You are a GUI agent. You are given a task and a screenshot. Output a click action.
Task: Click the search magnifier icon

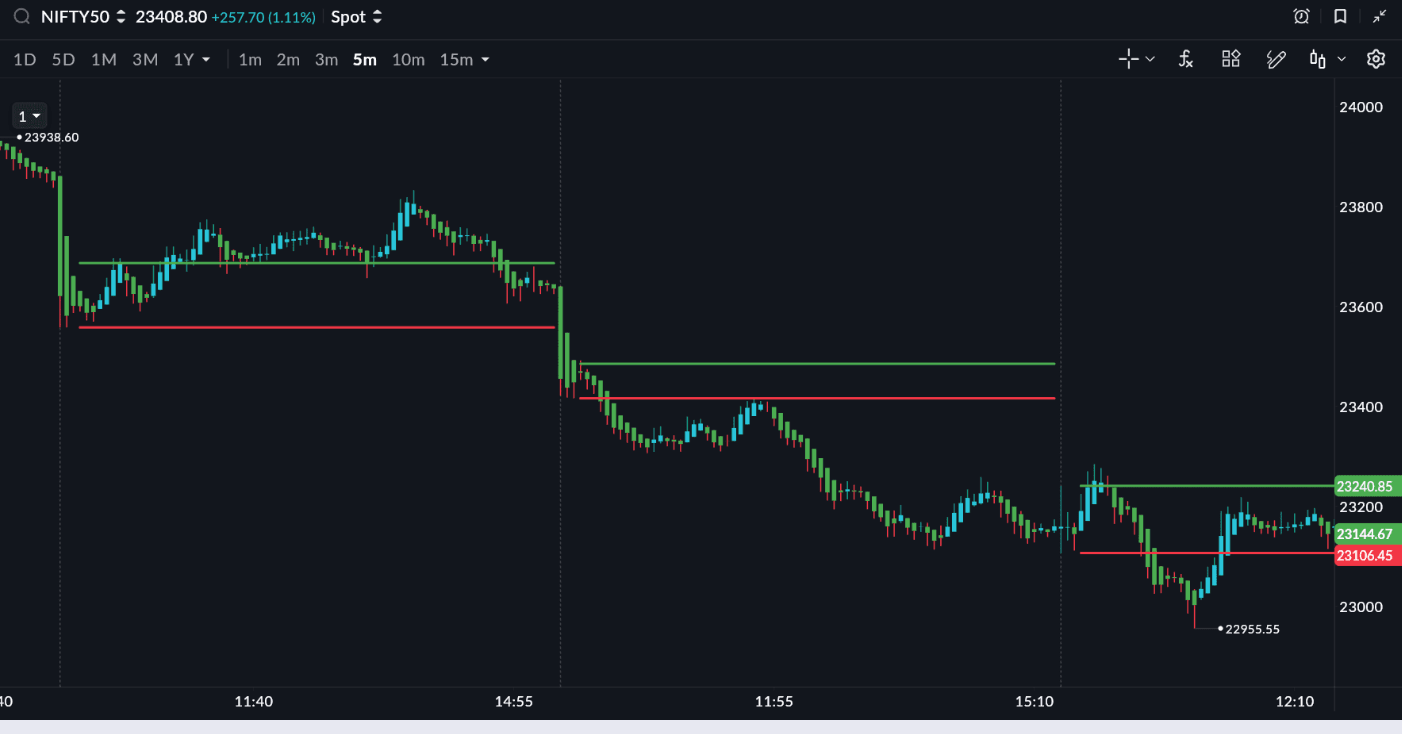(21, 17)
